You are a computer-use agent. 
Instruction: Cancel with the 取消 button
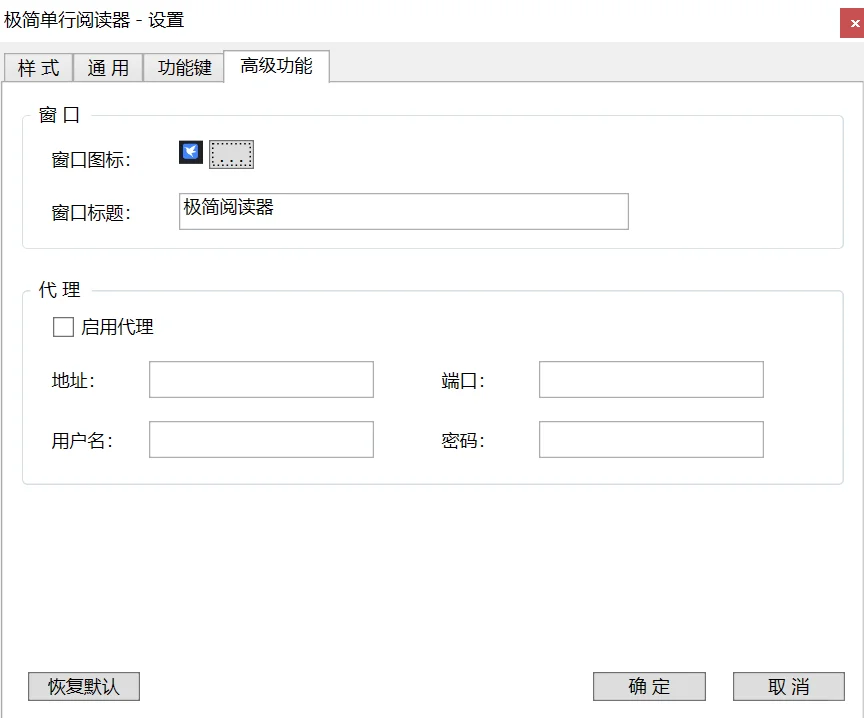(x=789, y=687)
